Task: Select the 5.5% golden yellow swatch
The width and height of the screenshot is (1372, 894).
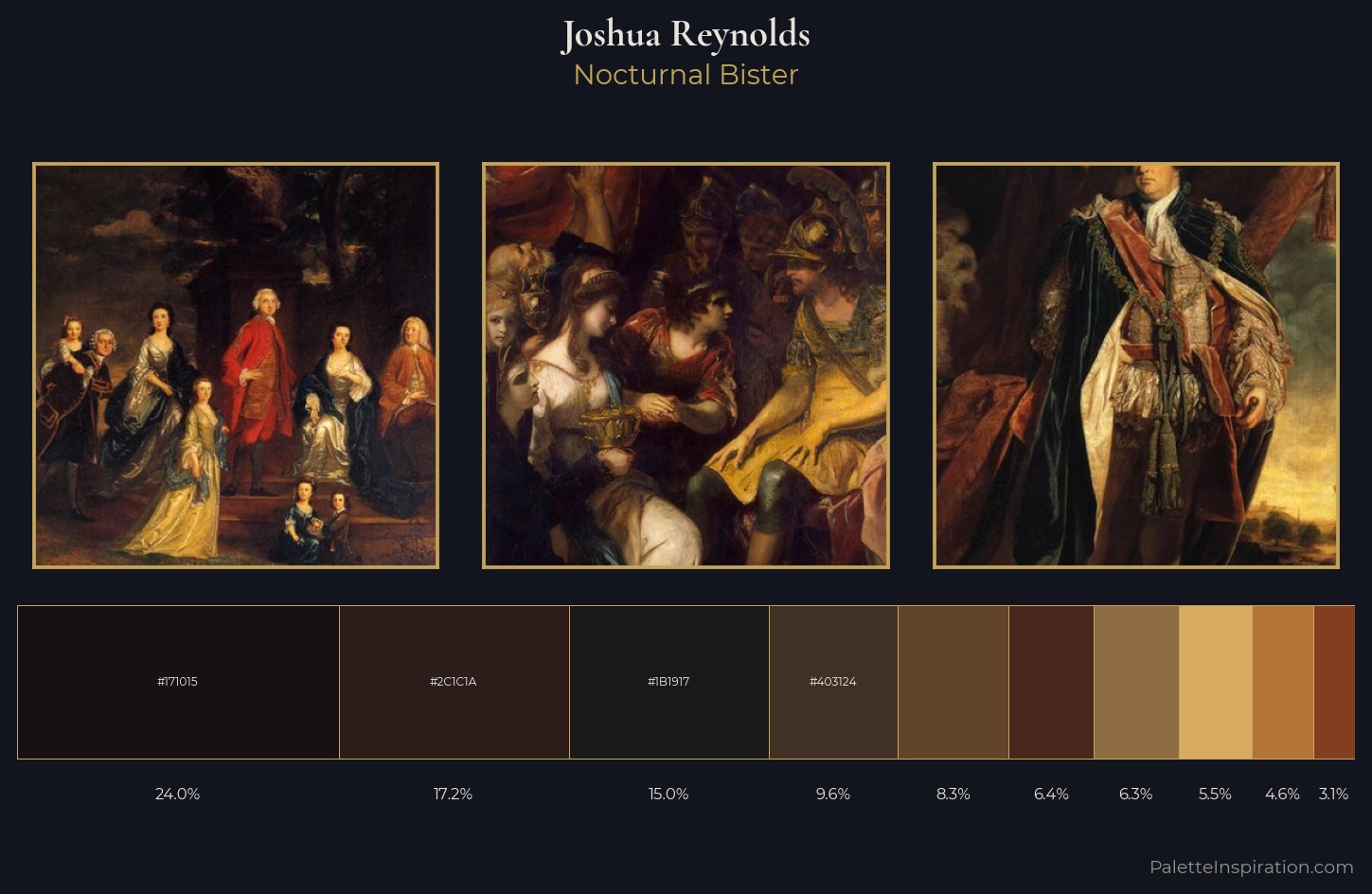Action: coord(1216,682)
